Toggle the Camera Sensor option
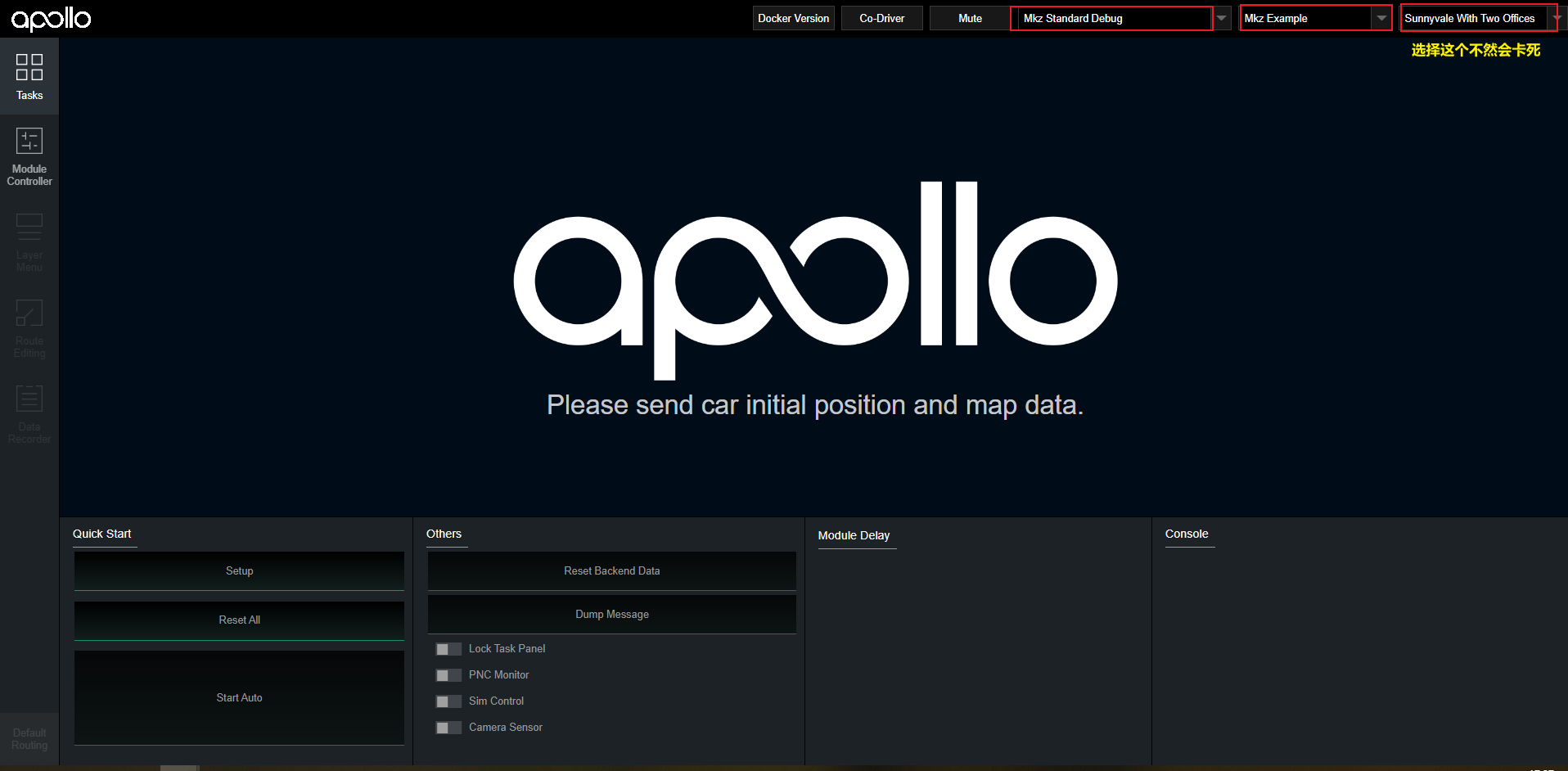This screenshot has width=1568, height=771. click(448, 727)
